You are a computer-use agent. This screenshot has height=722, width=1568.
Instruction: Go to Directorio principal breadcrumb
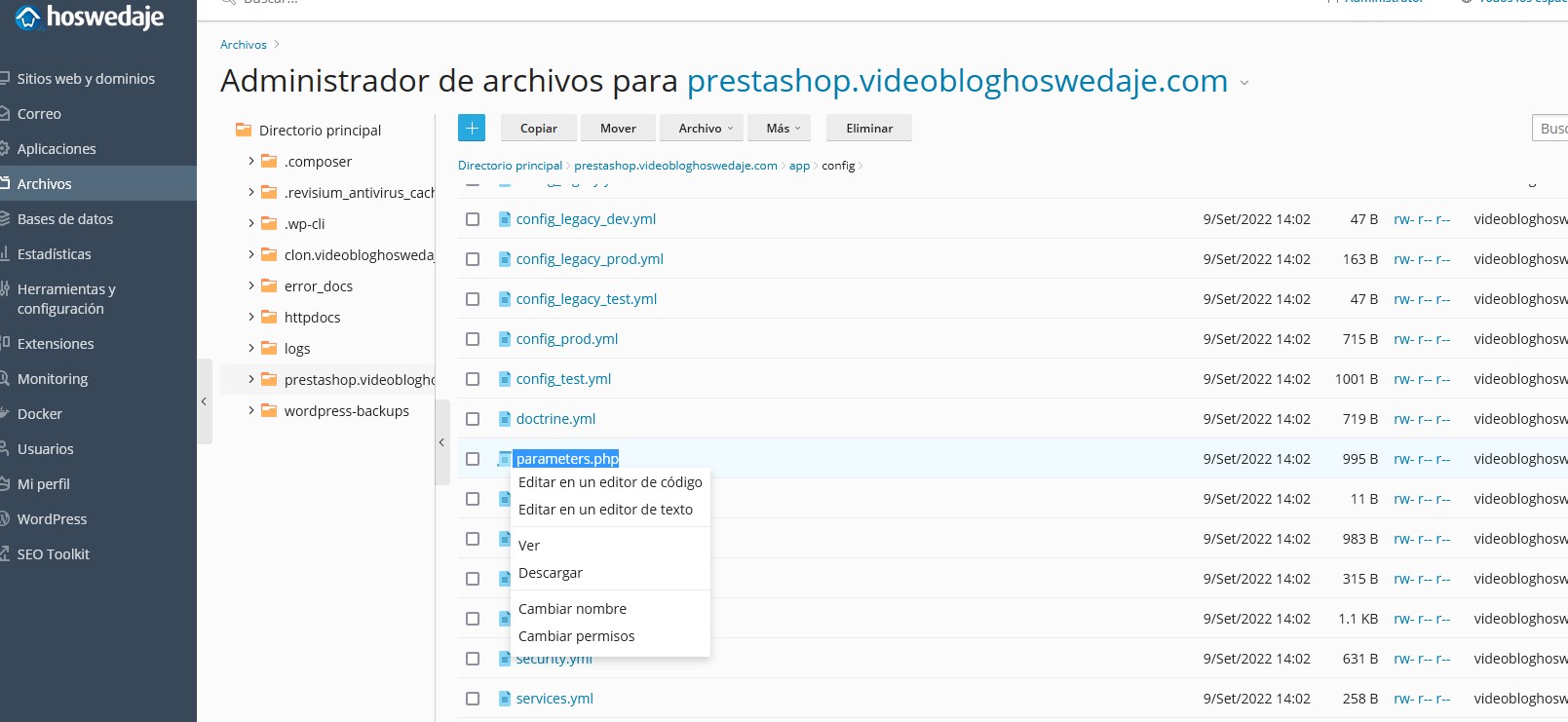click(510, 166)
